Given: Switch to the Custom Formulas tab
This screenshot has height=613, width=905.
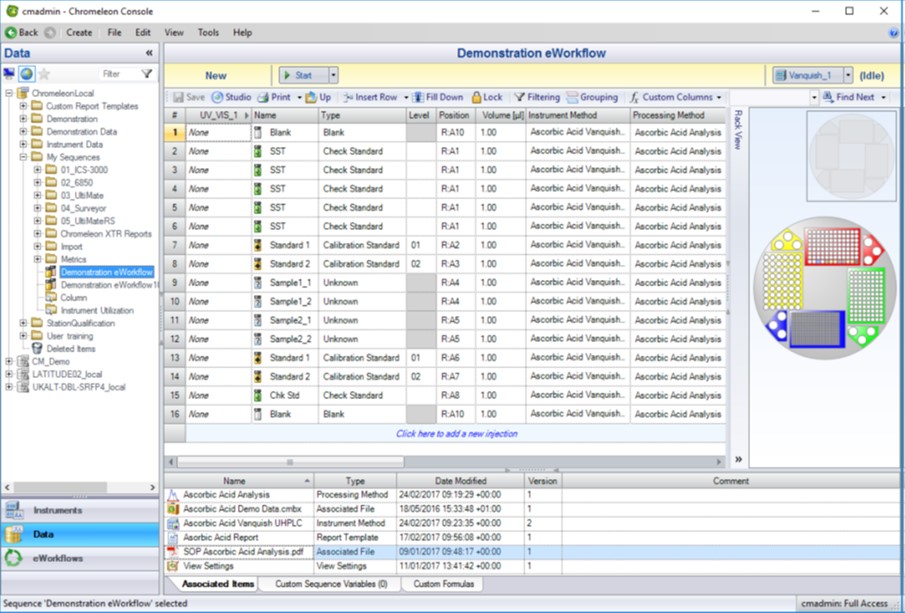Looking at the screenshot, I should click(x=444, y=584).
